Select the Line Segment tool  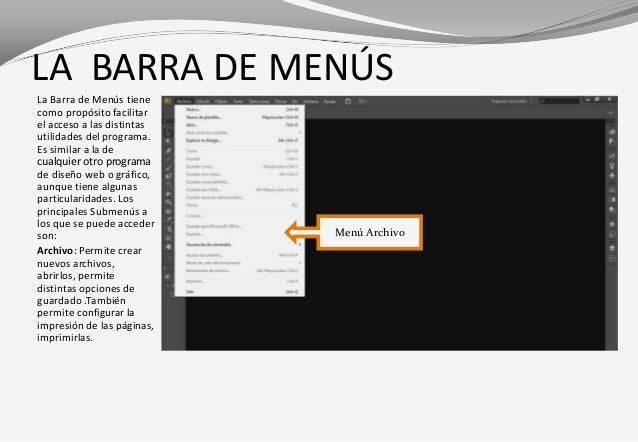(x=168, y=159)
